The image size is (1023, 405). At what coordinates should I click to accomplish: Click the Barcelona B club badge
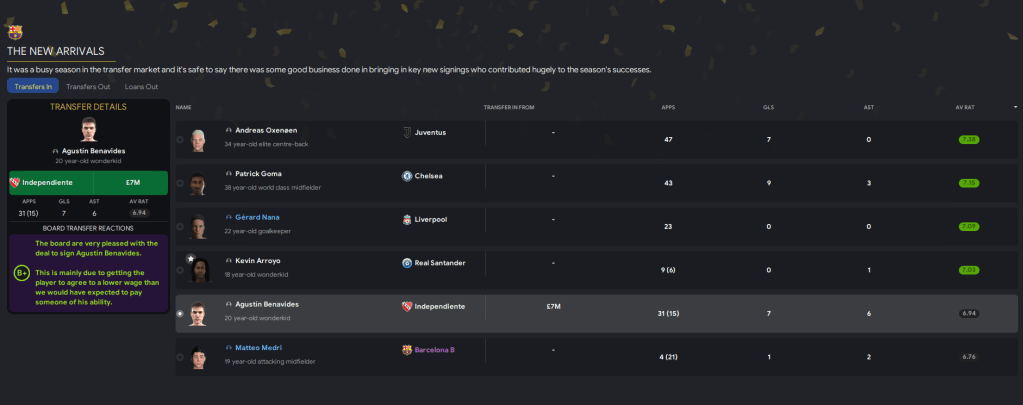[x=407, y=350]
